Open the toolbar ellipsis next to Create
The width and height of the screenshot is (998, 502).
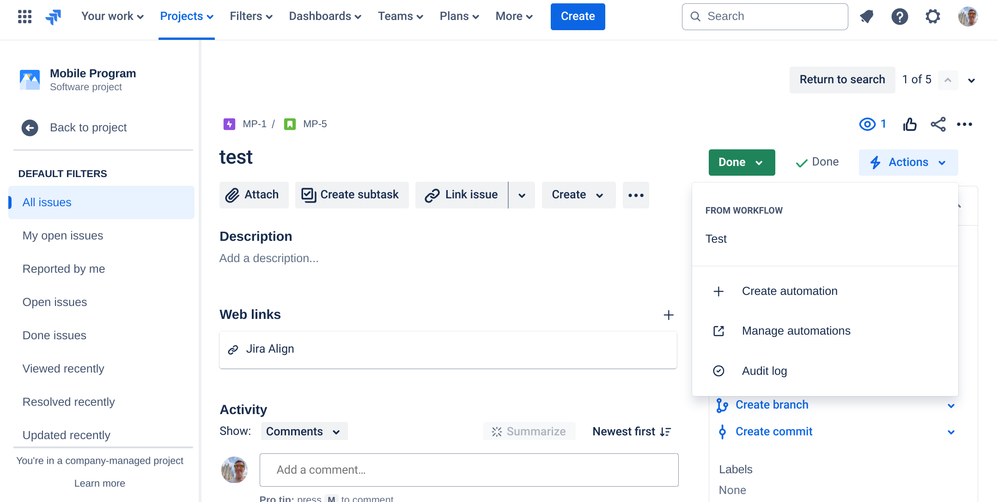636,195
